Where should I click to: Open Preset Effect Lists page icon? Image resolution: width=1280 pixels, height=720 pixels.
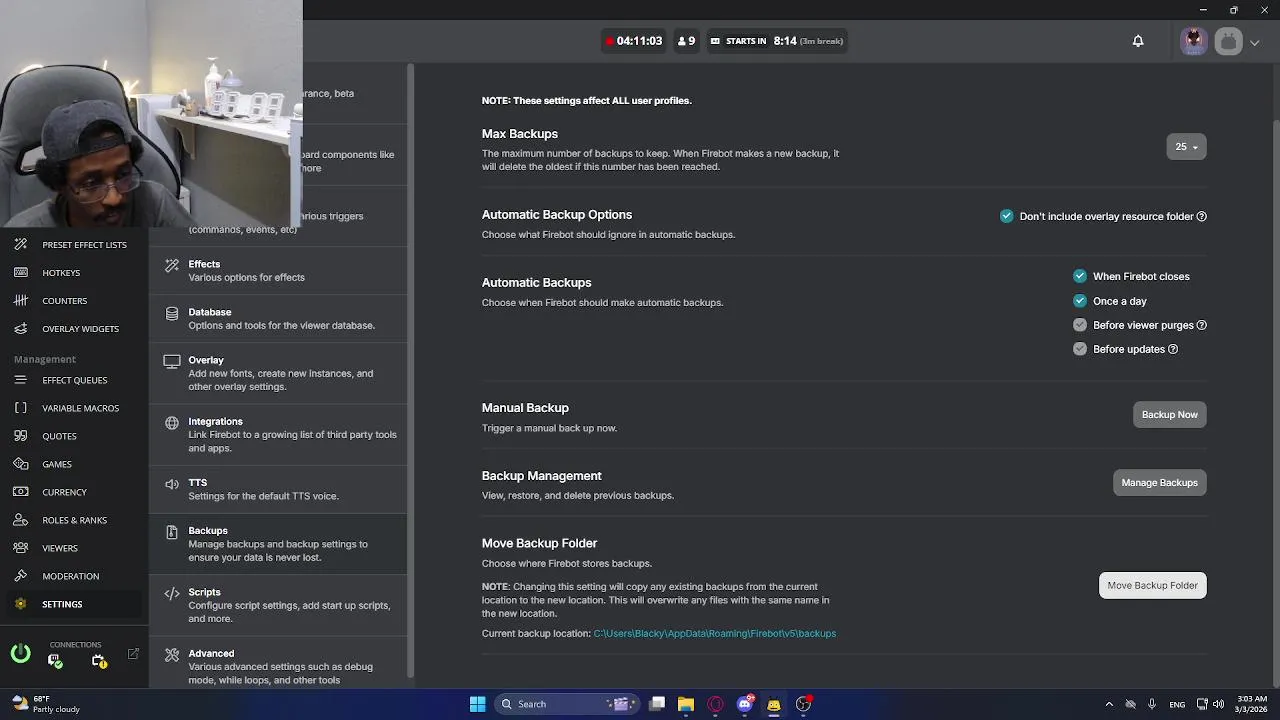[x=20, y=244]
